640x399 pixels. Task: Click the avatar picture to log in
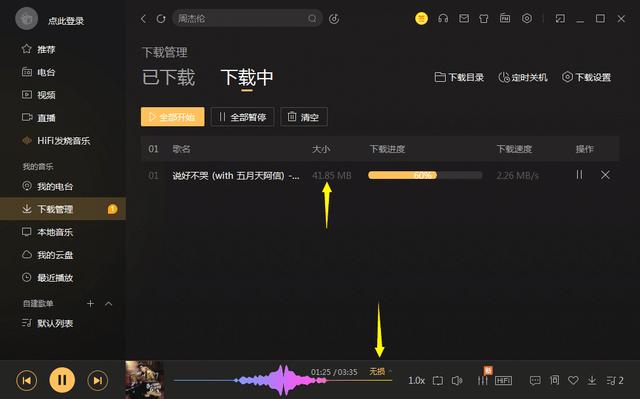click(27, 18)
